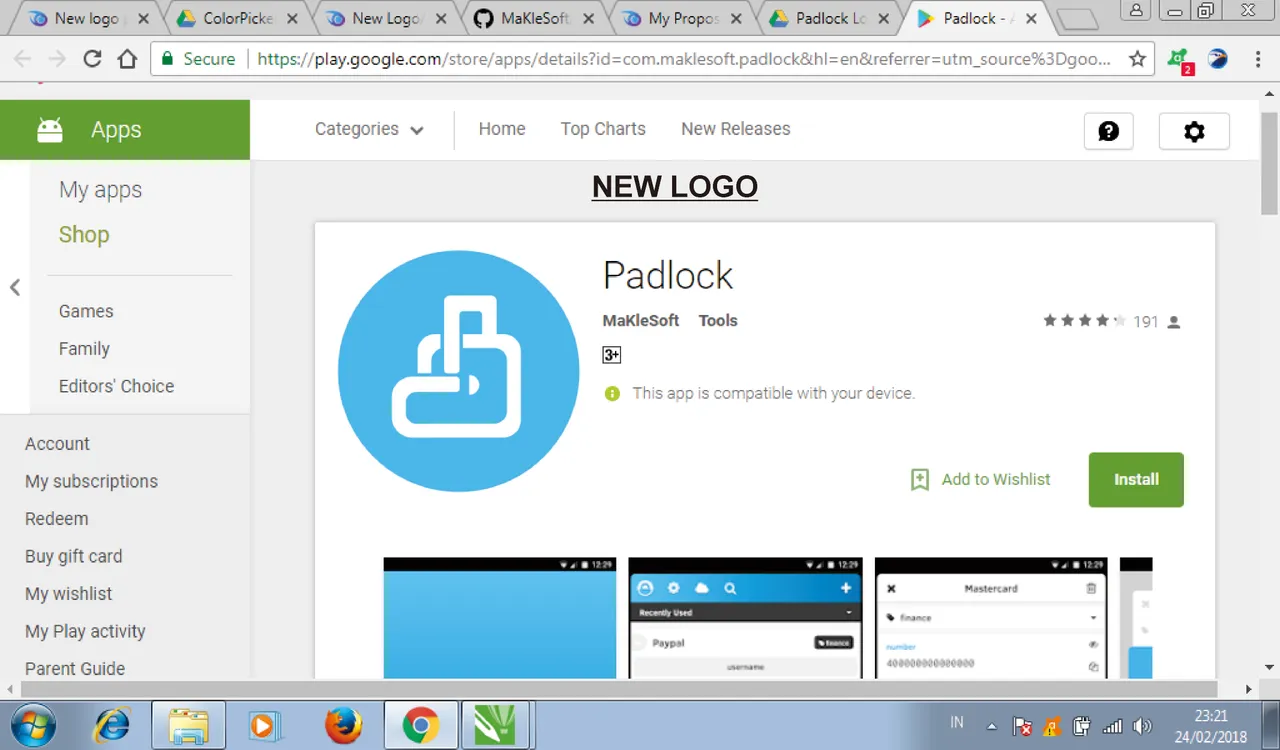
Task: Reload the page with refresh icon
Action: point(92,59)
